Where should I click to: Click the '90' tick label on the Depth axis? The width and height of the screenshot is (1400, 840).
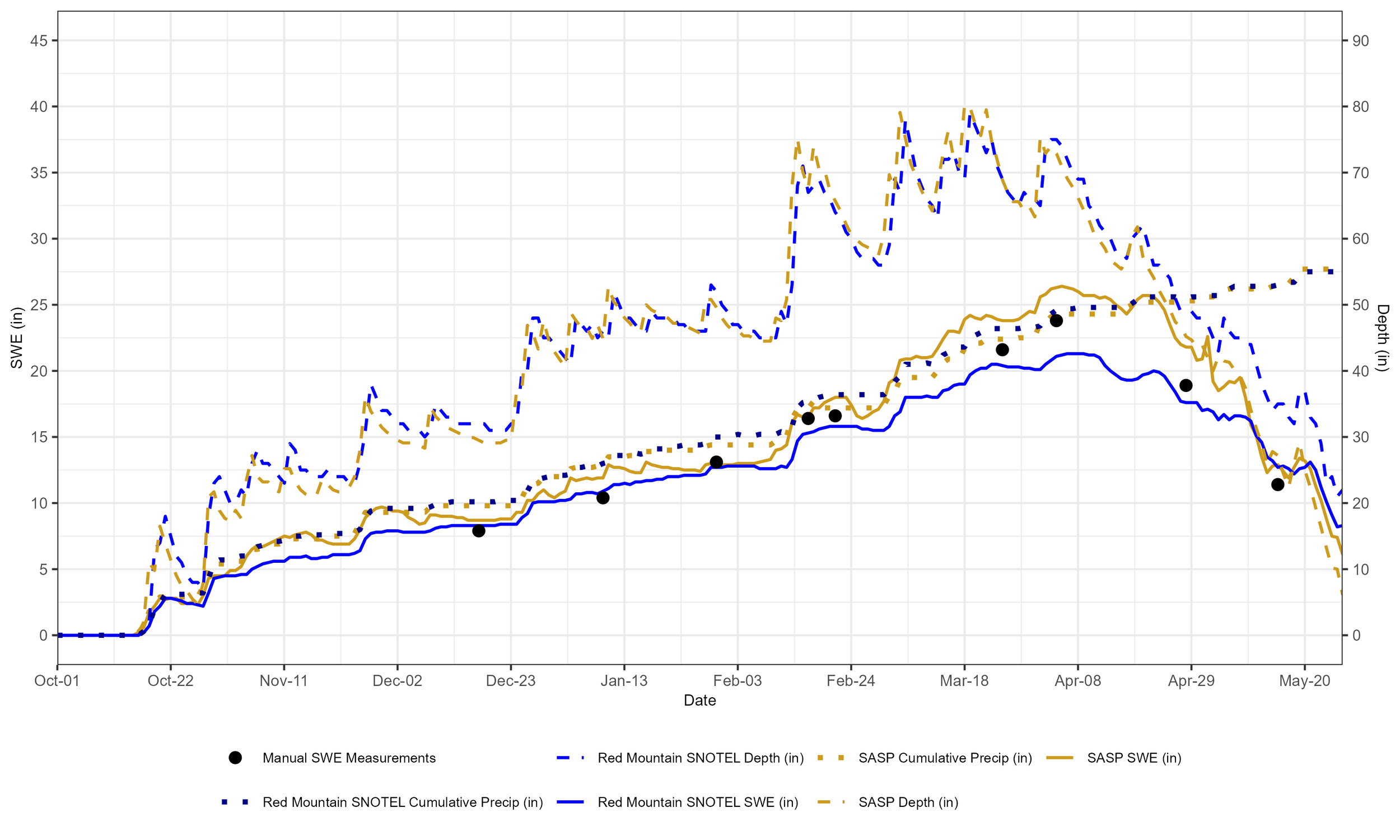(1360, 41)
